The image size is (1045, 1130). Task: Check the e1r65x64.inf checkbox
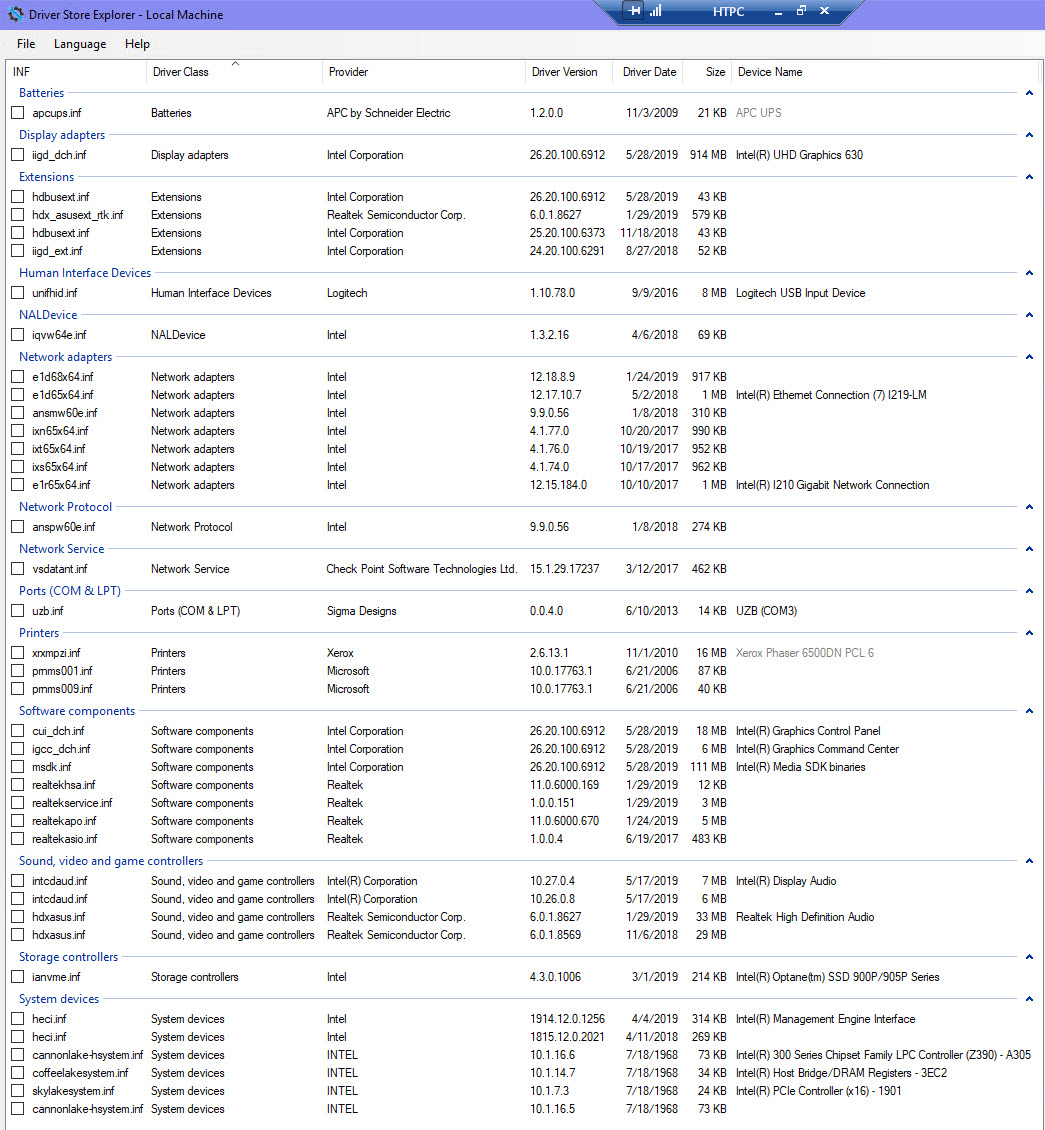click(x=18, y=485)
